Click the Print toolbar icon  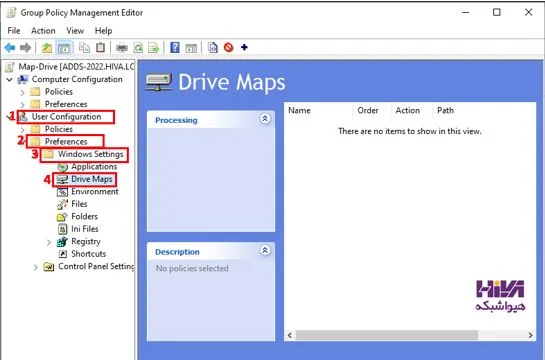pos(122,48)
